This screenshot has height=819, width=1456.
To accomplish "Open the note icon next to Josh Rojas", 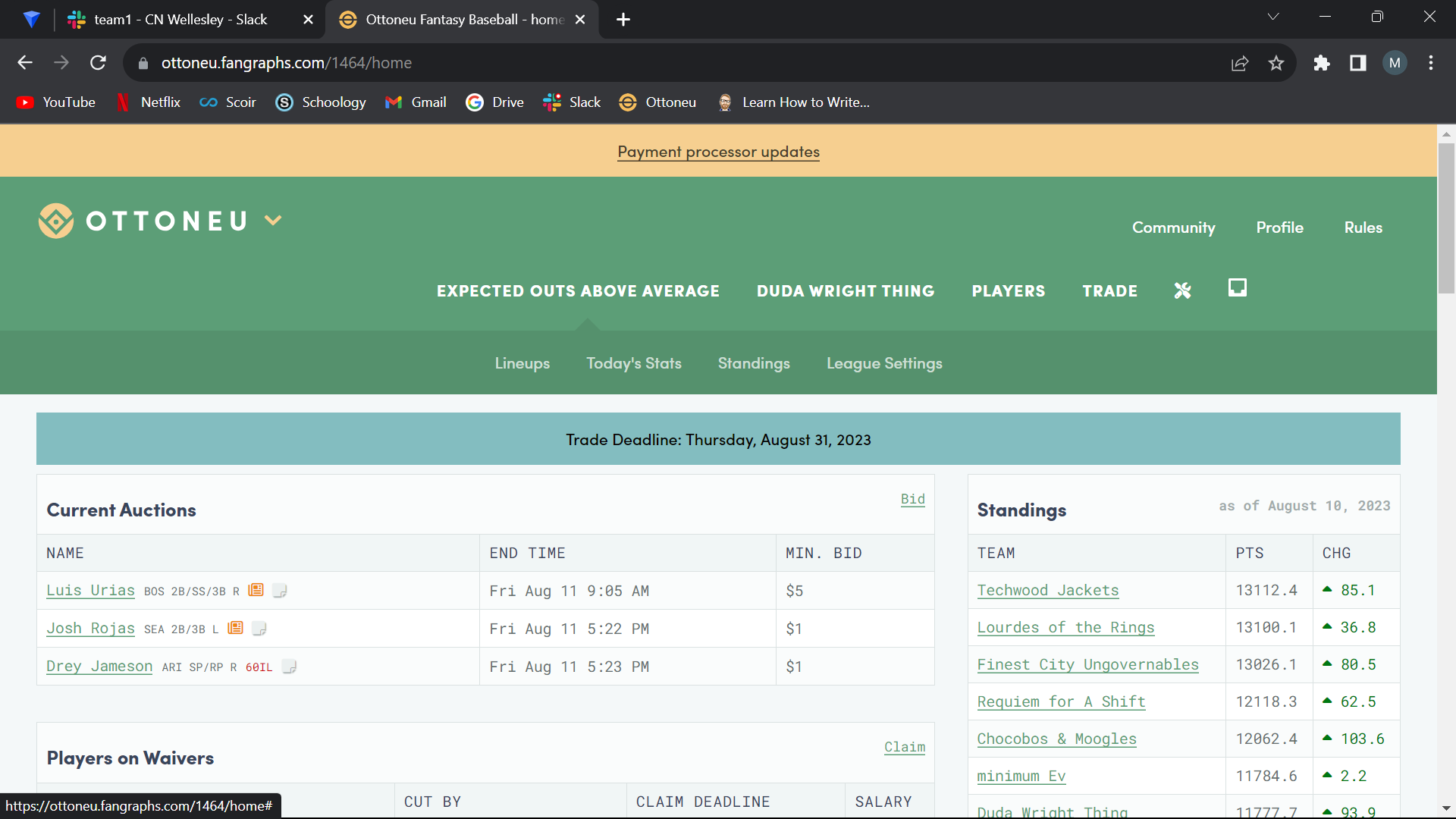I will (259, 628).
